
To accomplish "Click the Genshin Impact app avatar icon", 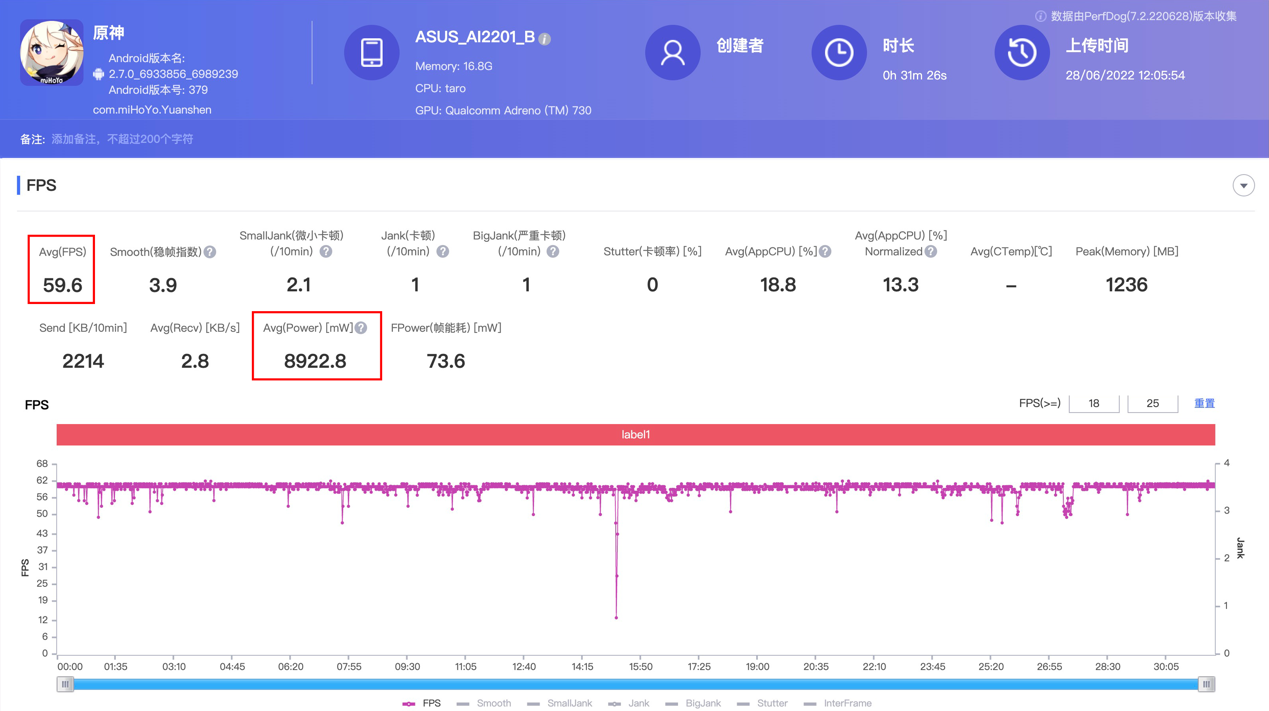I will pyautogui.click(x=52, y=53).
